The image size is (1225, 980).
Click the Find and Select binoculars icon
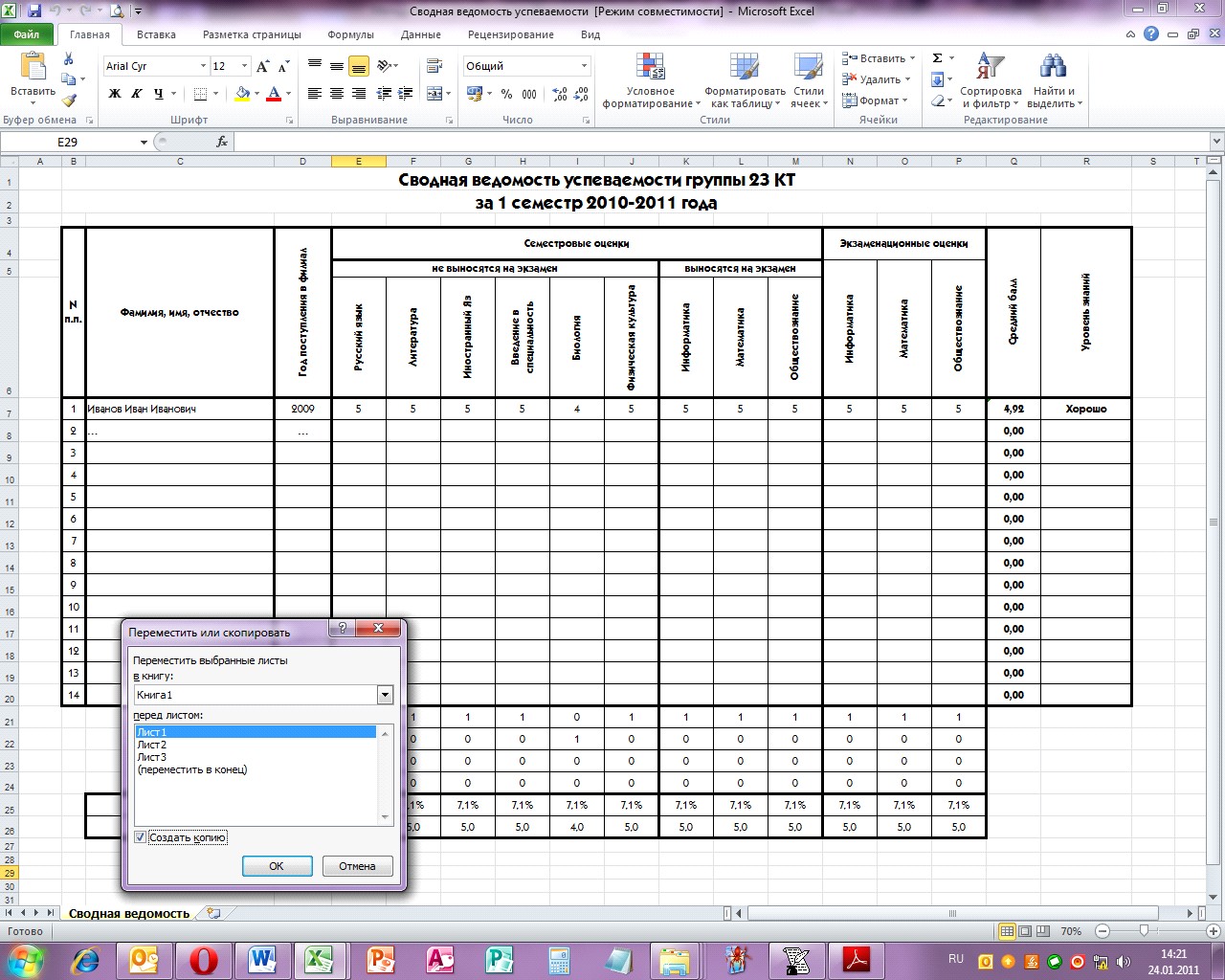pyautogui.click(x=1054, y=66)
